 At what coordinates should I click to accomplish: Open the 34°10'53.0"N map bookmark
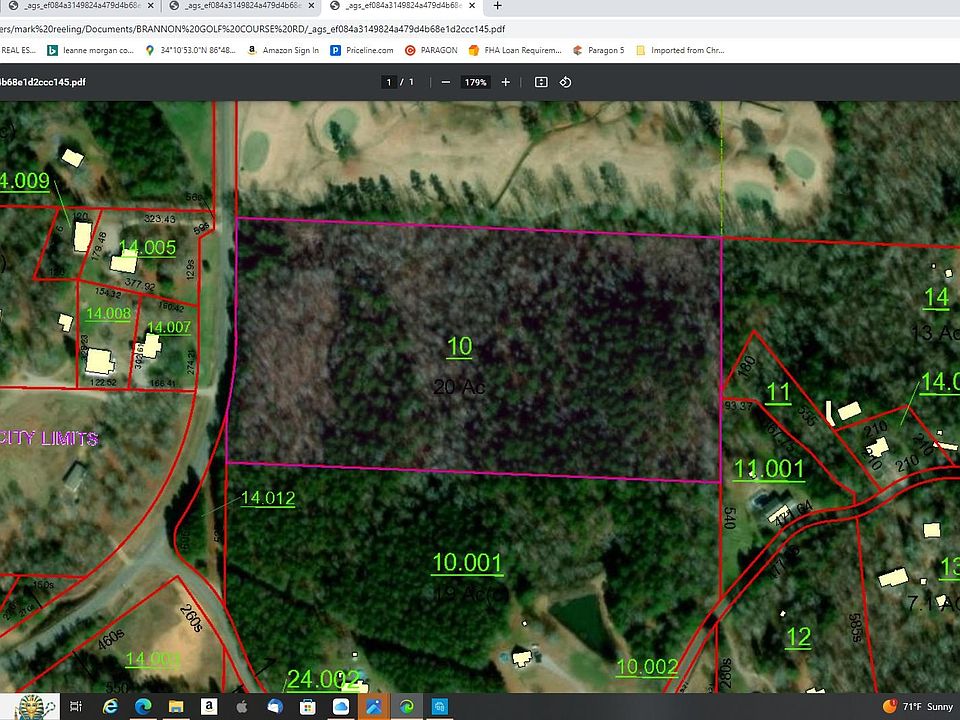click(190, 50)
